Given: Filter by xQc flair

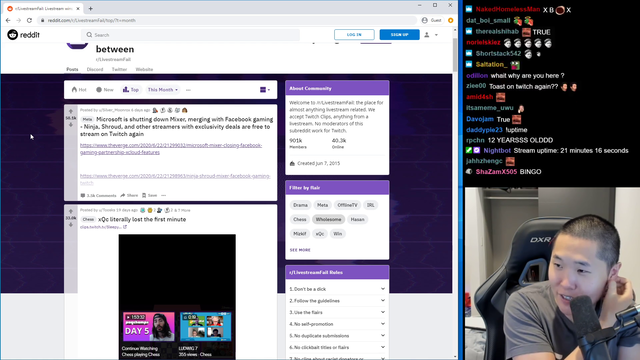Looking at the screenshot, I should pyautogui.click(x=320, y=234).
